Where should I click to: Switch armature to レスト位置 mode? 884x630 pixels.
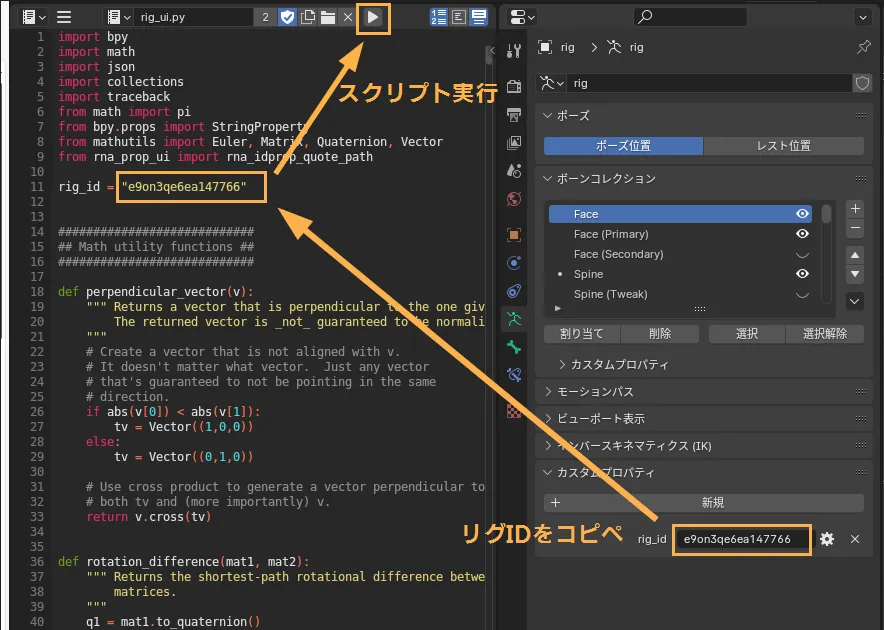click(783, 146)
